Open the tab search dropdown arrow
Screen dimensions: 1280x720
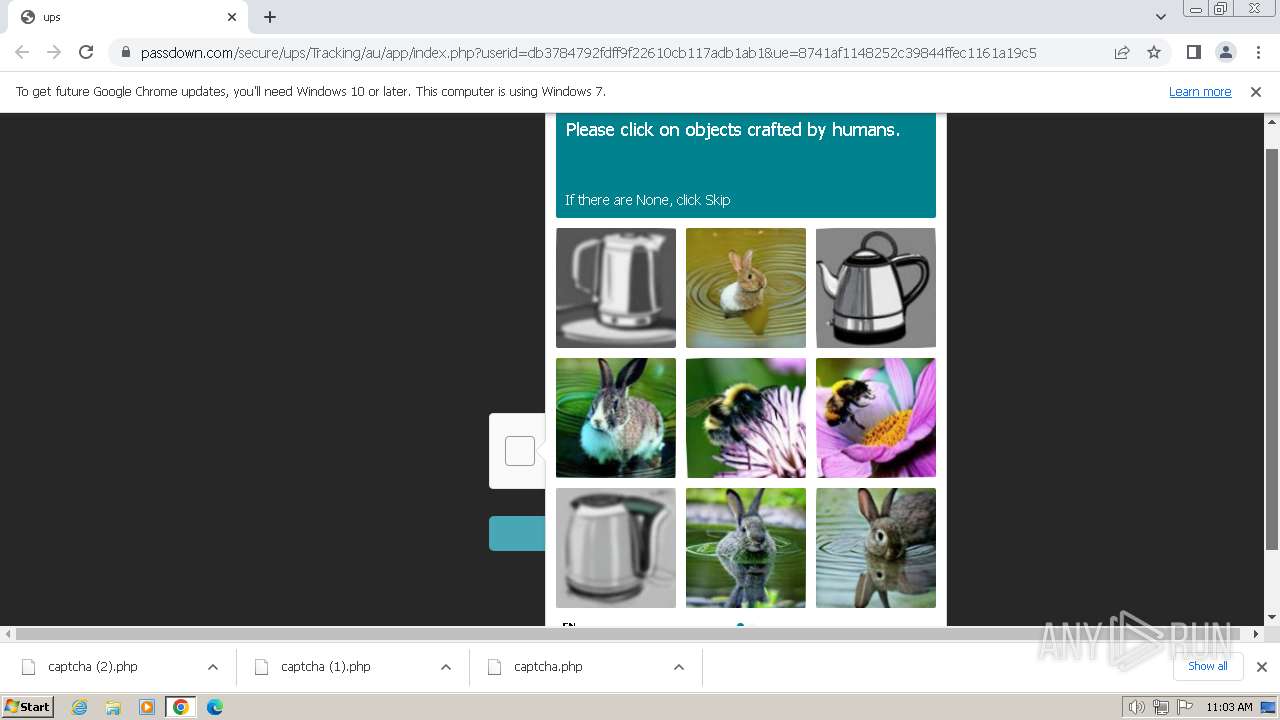(x=1160, y=17)
